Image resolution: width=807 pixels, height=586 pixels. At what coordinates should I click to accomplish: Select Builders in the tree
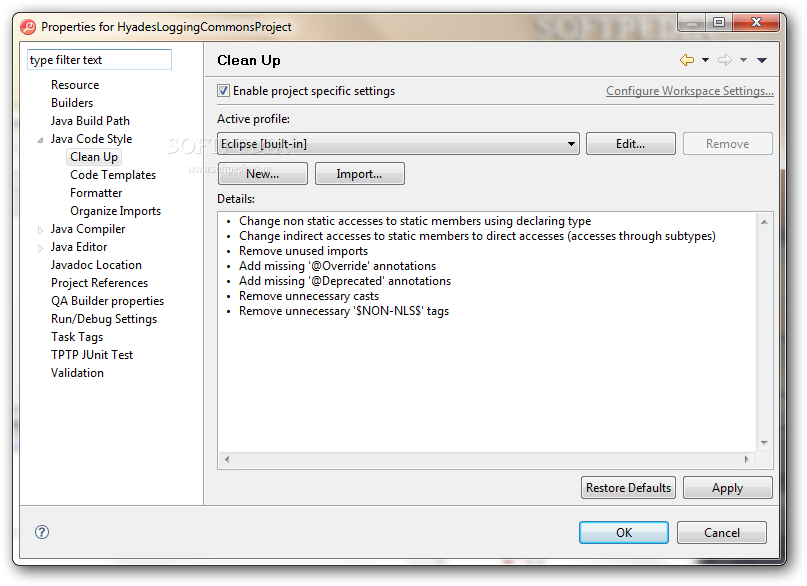tap(72, 103)
